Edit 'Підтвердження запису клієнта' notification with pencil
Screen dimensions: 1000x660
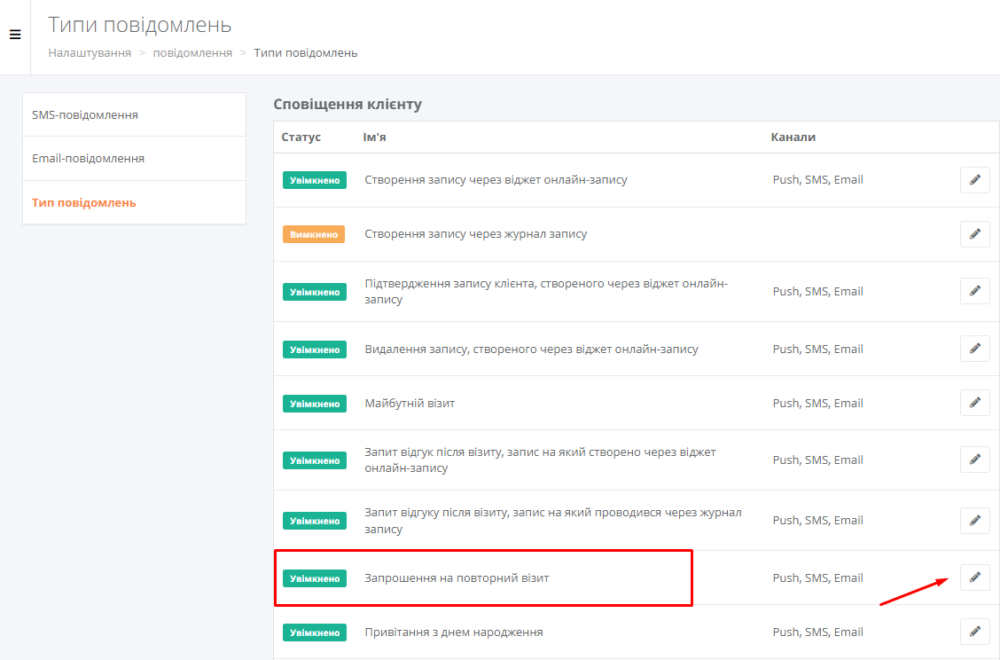[974, 291]
